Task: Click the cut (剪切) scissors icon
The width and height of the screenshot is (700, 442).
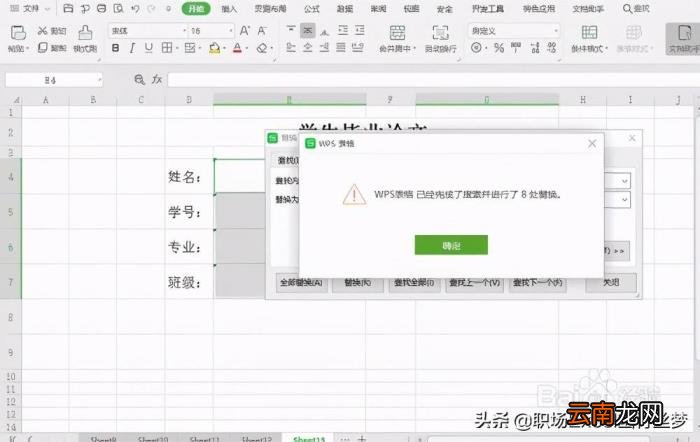Action: click(x=42, y=31)
